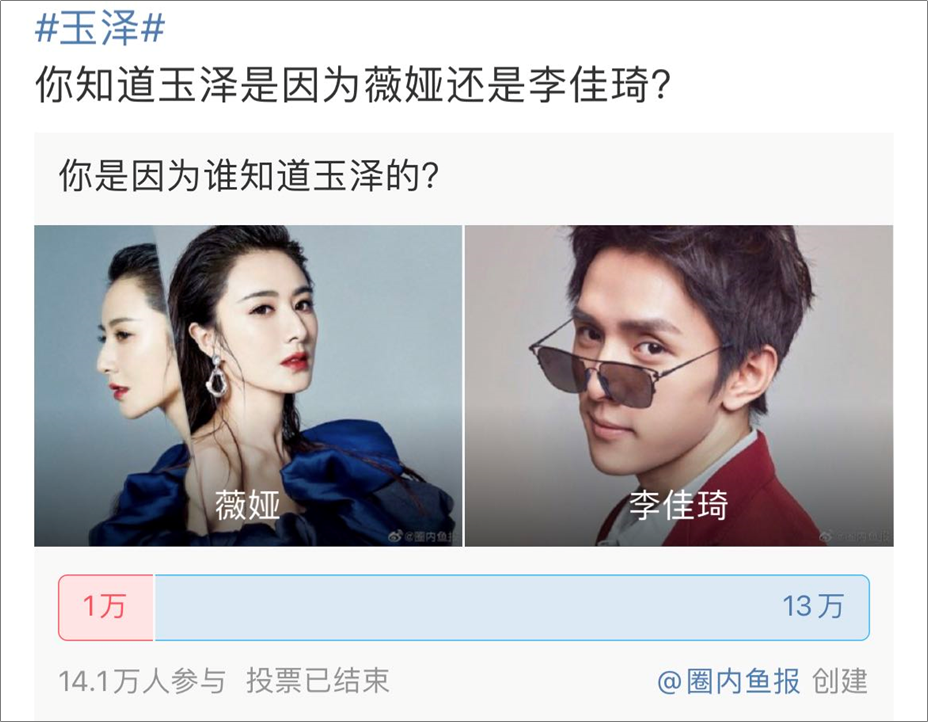Click the 14.1万人参与 participant count
Screen dimensions: 928x722
142,681
